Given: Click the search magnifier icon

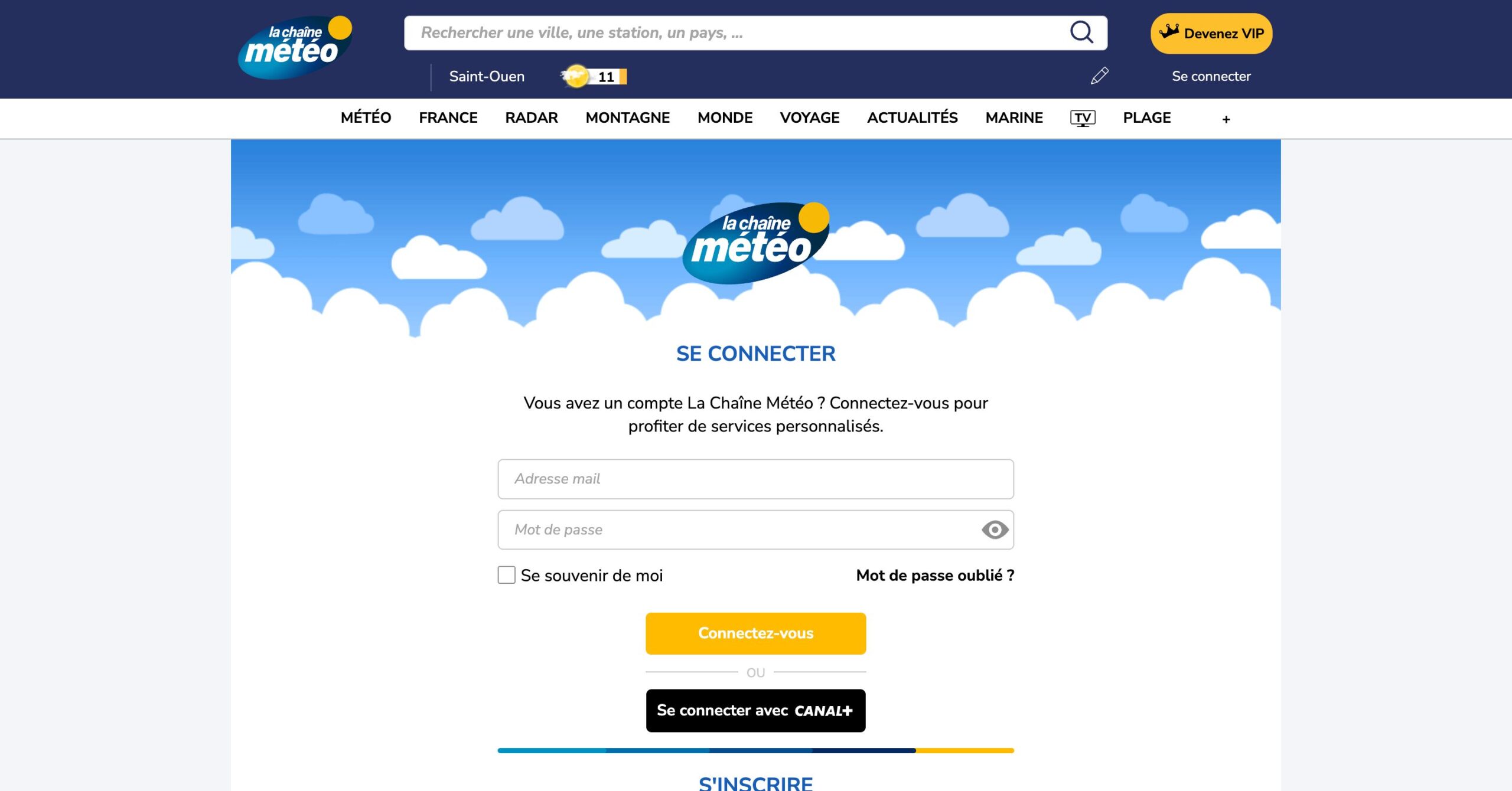Looking at the screenshot, I should click(x=1081, y=32).
